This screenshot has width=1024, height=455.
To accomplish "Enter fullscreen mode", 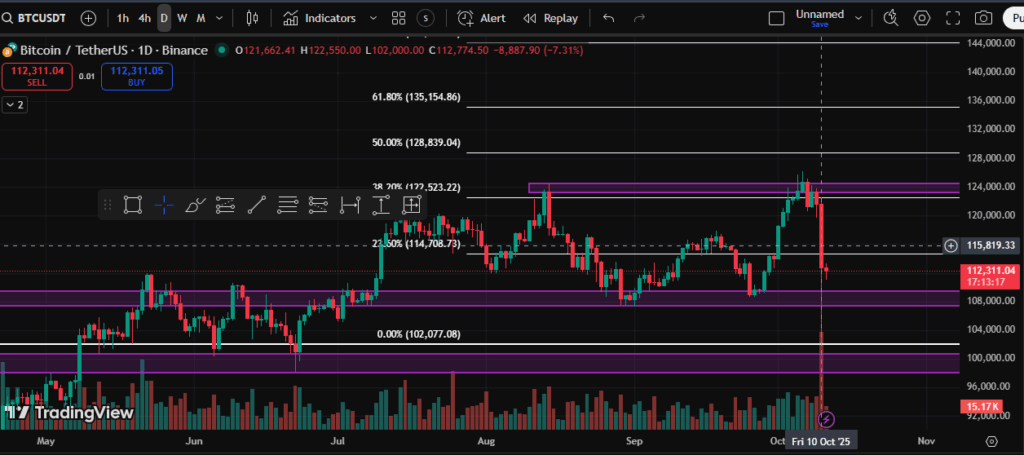I will click(953, 18).
